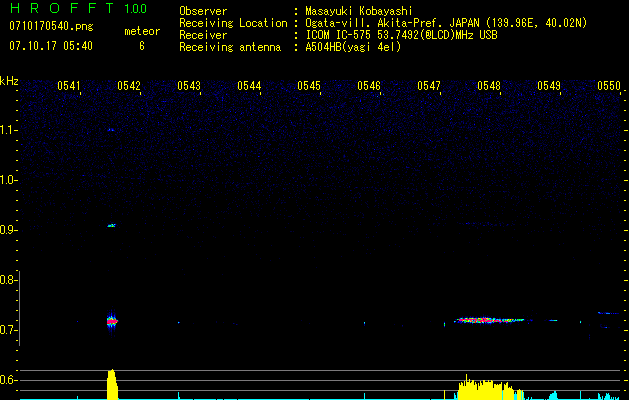The height and width of the screenshot is (400, 629).
Task: Click the faint echo at 1.1 kHz near 0542
Action: (x=111, y=130)
